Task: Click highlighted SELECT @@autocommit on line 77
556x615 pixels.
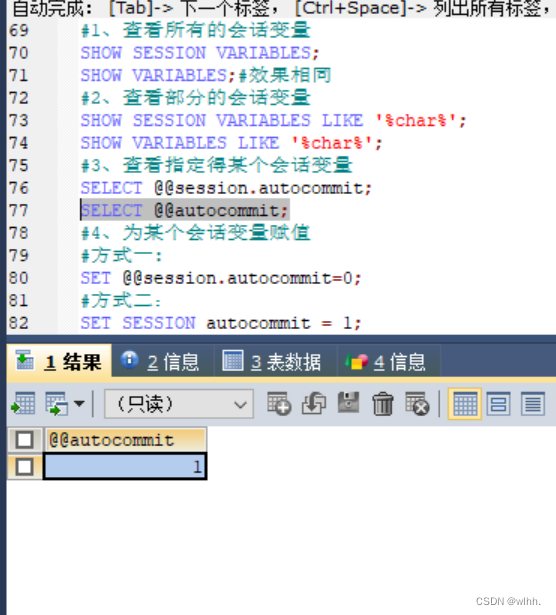Action: 185,211
